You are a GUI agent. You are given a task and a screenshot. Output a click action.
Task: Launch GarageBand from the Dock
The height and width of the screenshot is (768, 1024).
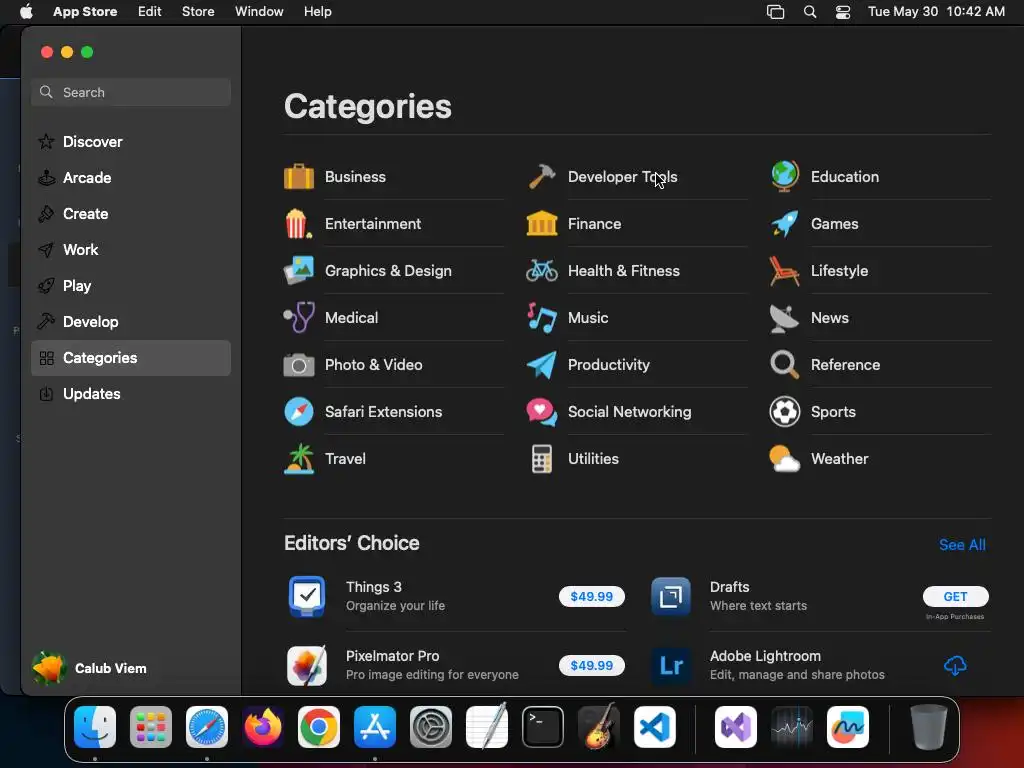click(599, 727)
